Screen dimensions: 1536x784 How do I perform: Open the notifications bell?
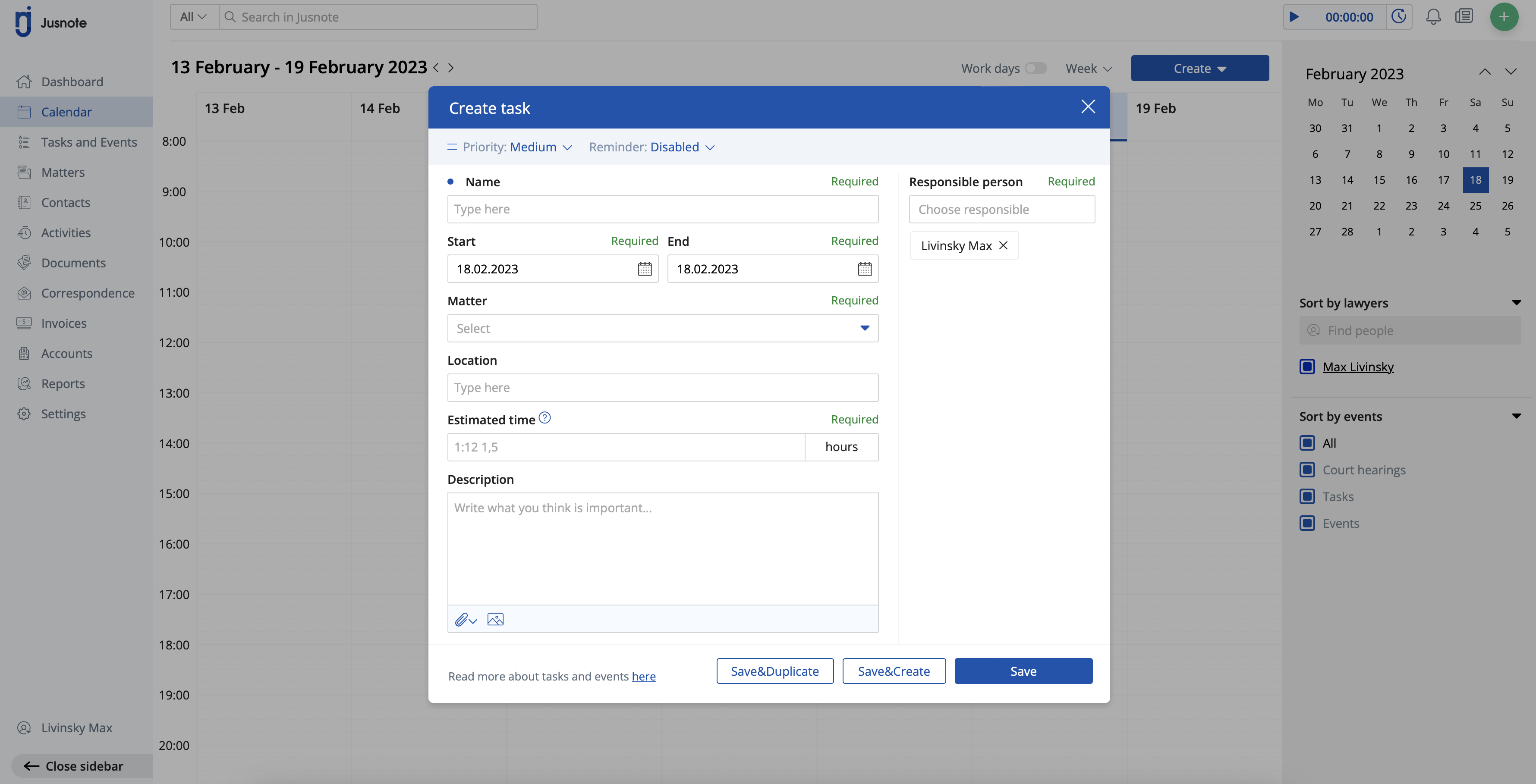pyautogui.click(x=1433, y=17)
